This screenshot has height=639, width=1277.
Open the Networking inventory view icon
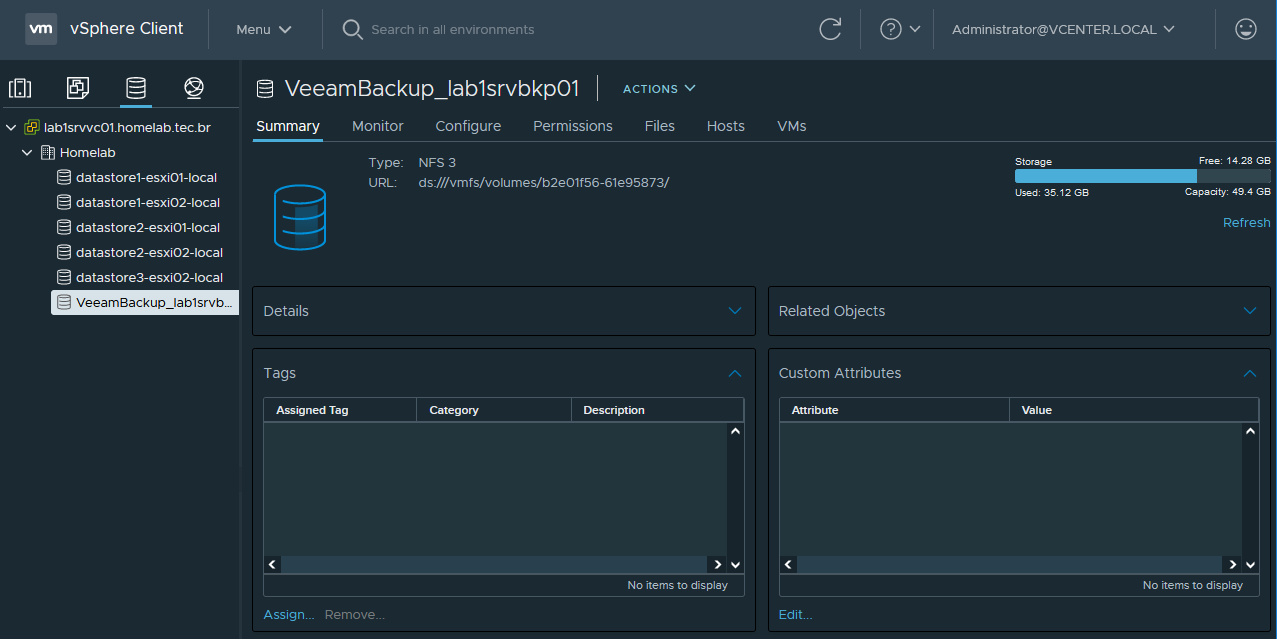pos(194,88)
